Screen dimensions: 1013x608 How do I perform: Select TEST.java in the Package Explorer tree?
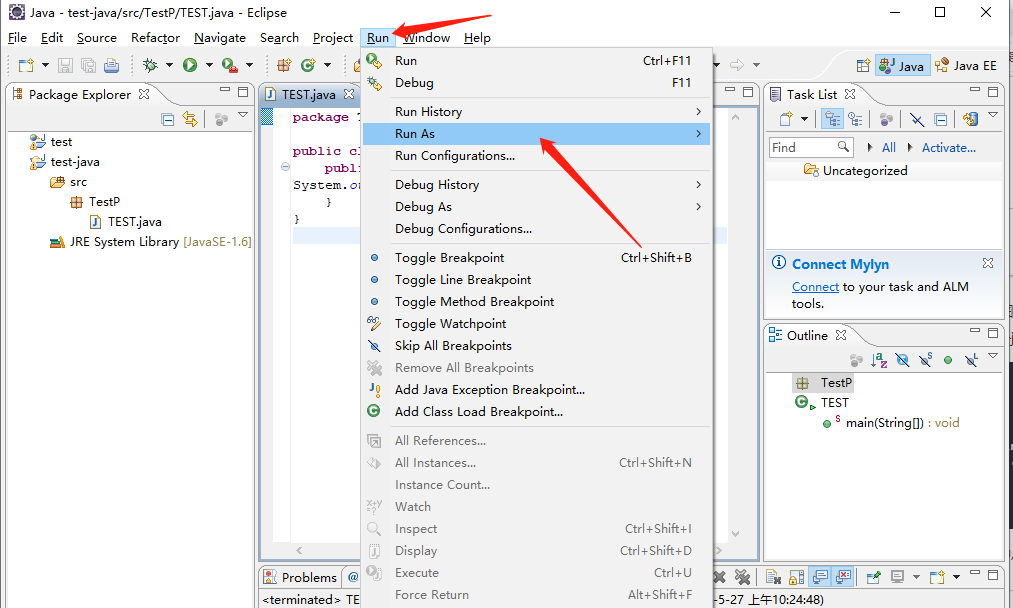tap(134, 221)
